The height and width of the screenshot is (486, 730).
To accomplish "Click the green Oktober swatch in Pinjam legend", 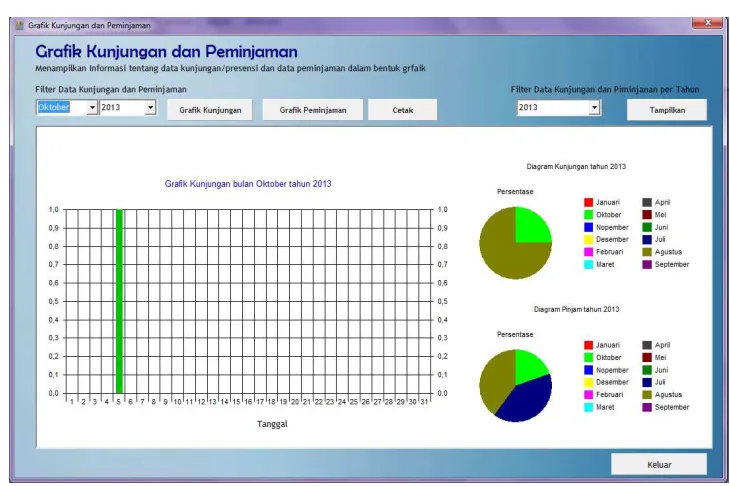I will point(588,358).
